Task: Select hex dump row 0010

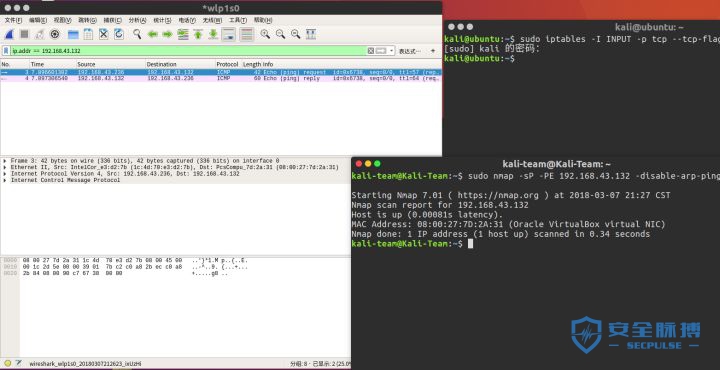Action: 125,267
